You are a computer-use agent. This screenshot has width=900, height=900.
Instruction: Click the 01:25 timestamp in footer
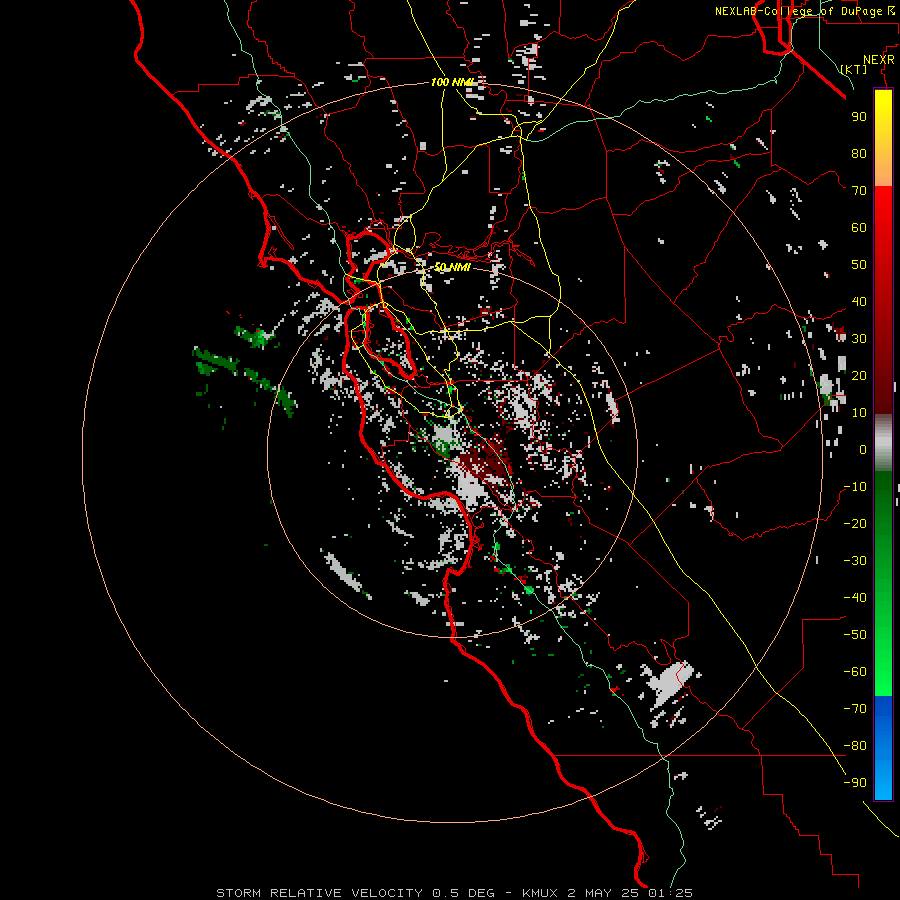tap(670, 893)
